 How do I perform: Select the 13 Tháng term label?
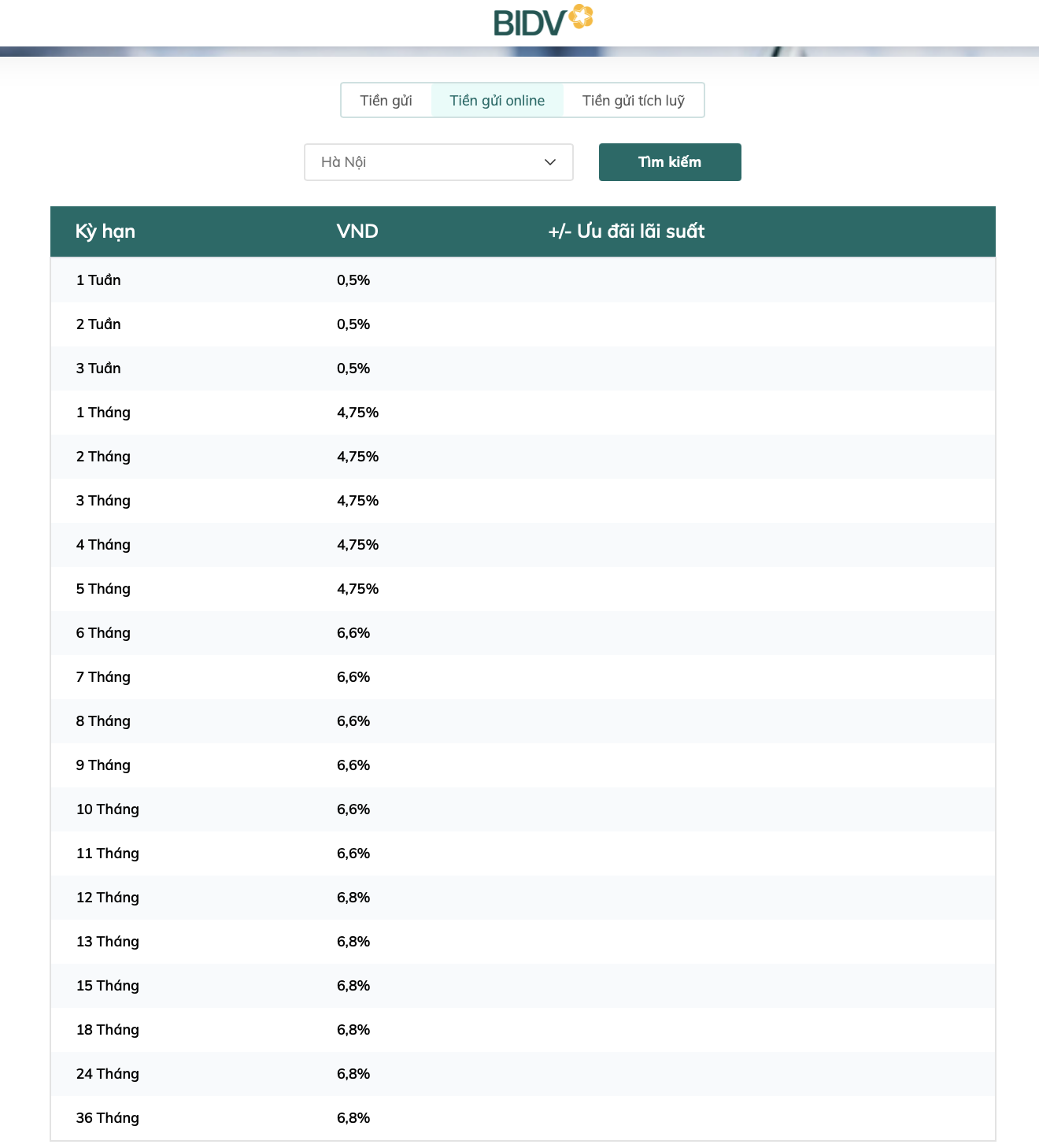(x=108, y=942)
